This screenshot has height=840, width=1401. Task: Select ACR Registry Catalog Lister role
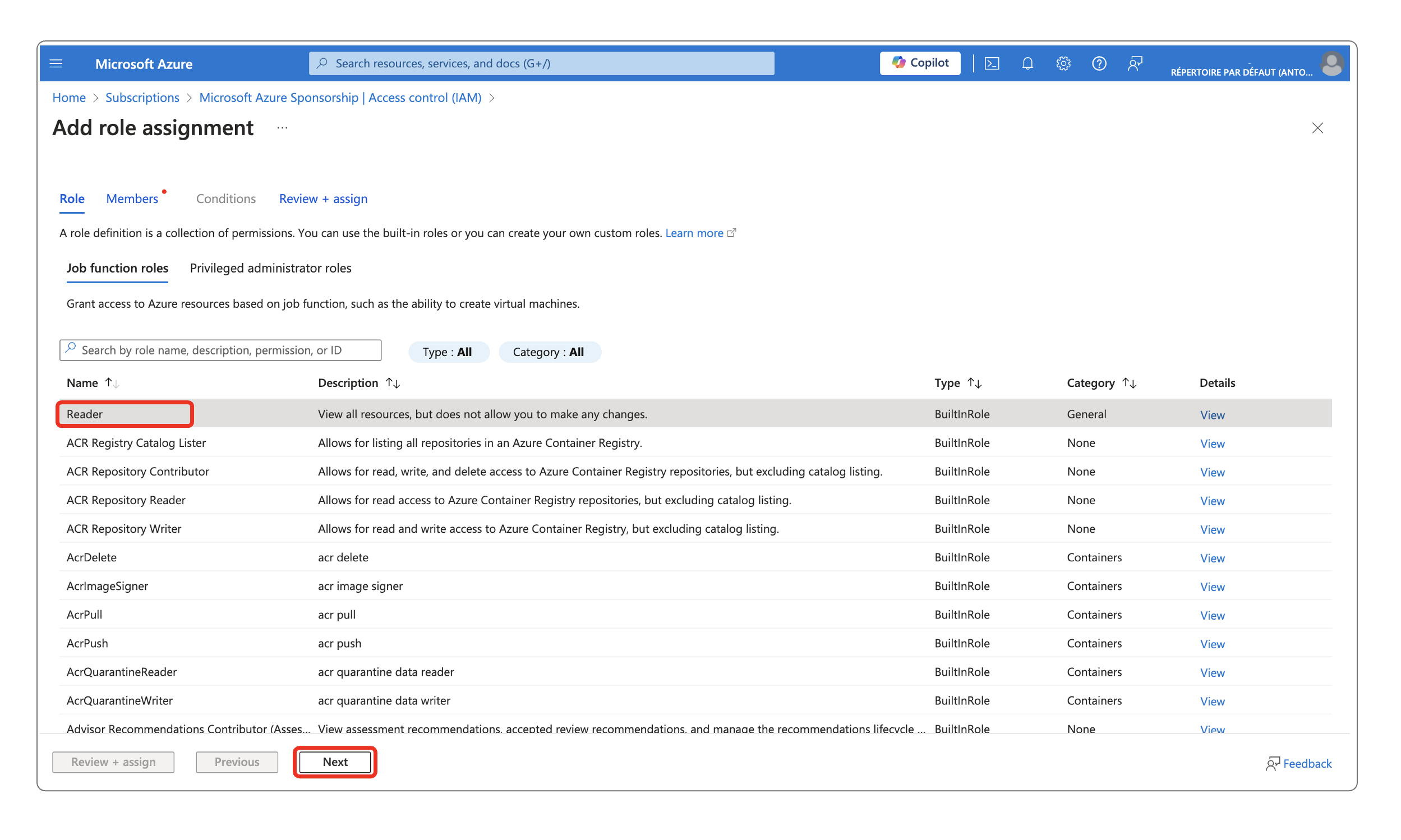pos(695,442)
